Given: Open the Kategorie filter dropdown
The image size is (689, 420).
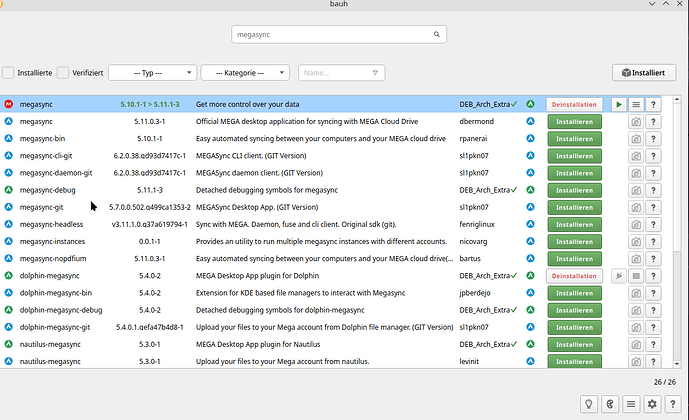Looking at the screenshot, I should (245, 72).
